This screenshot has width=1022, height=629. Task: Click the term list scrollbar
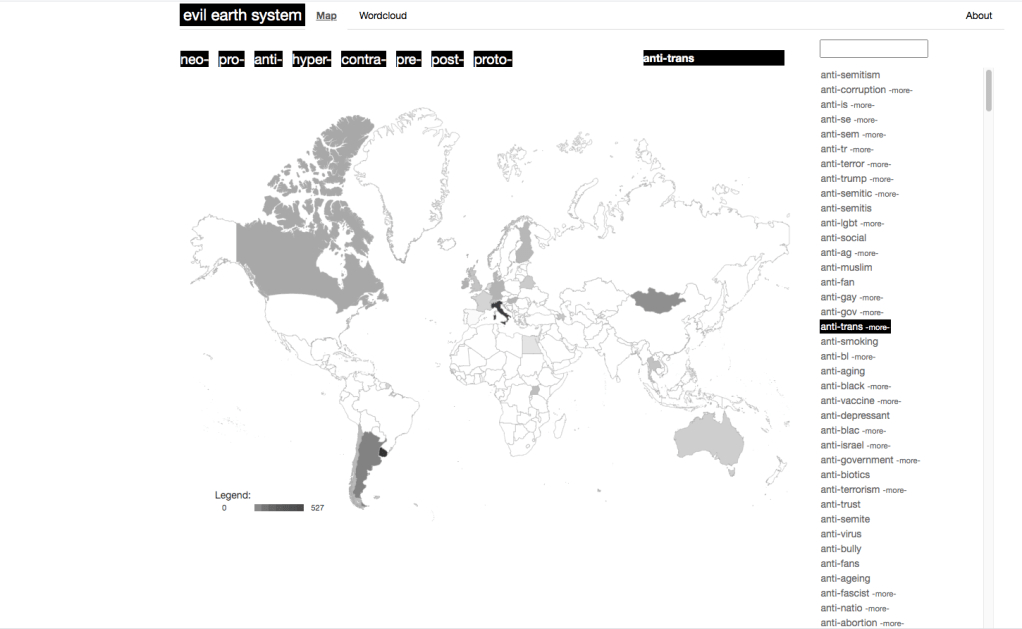click(x=989, y=90)
